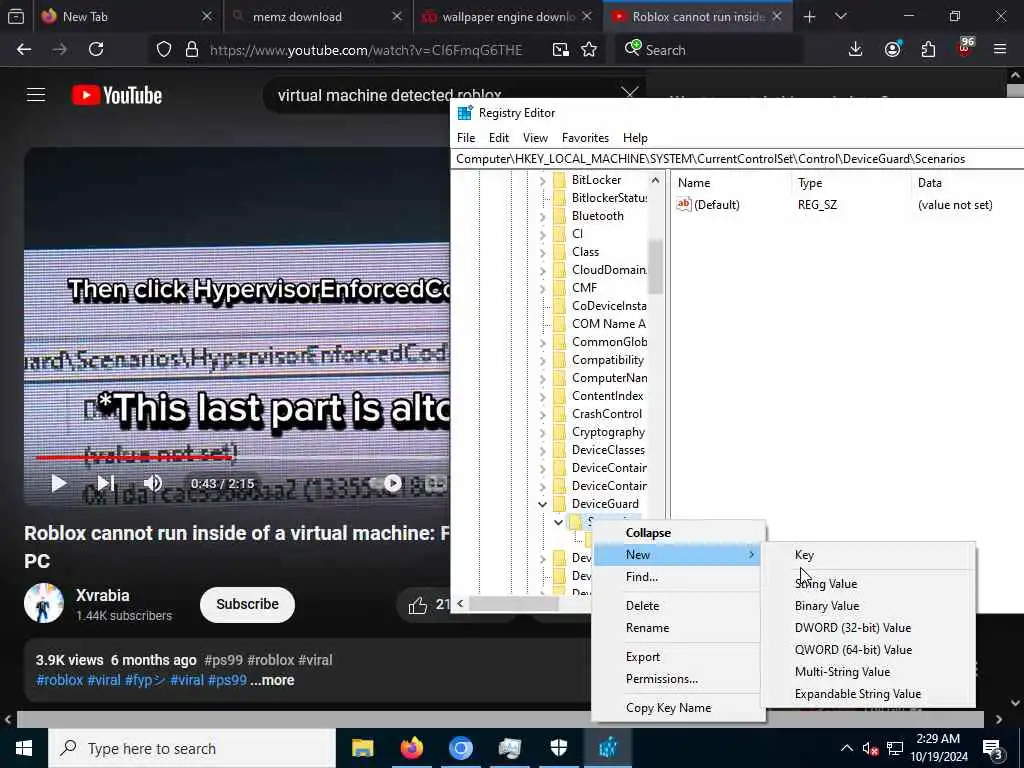Click the registry tree horizontal scrollbar
The width and height of the screenshot is (1024, 768).
pyautogui.click(x=513, y=603)
